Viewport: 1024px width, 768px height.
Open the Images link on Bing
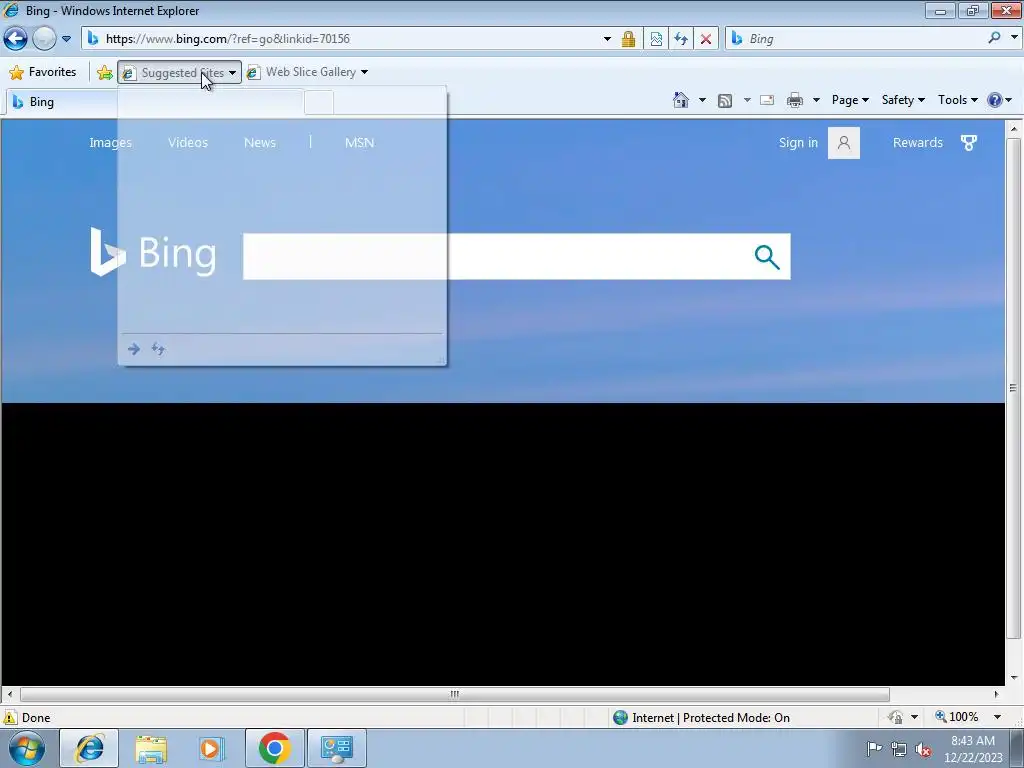point(110,142)
